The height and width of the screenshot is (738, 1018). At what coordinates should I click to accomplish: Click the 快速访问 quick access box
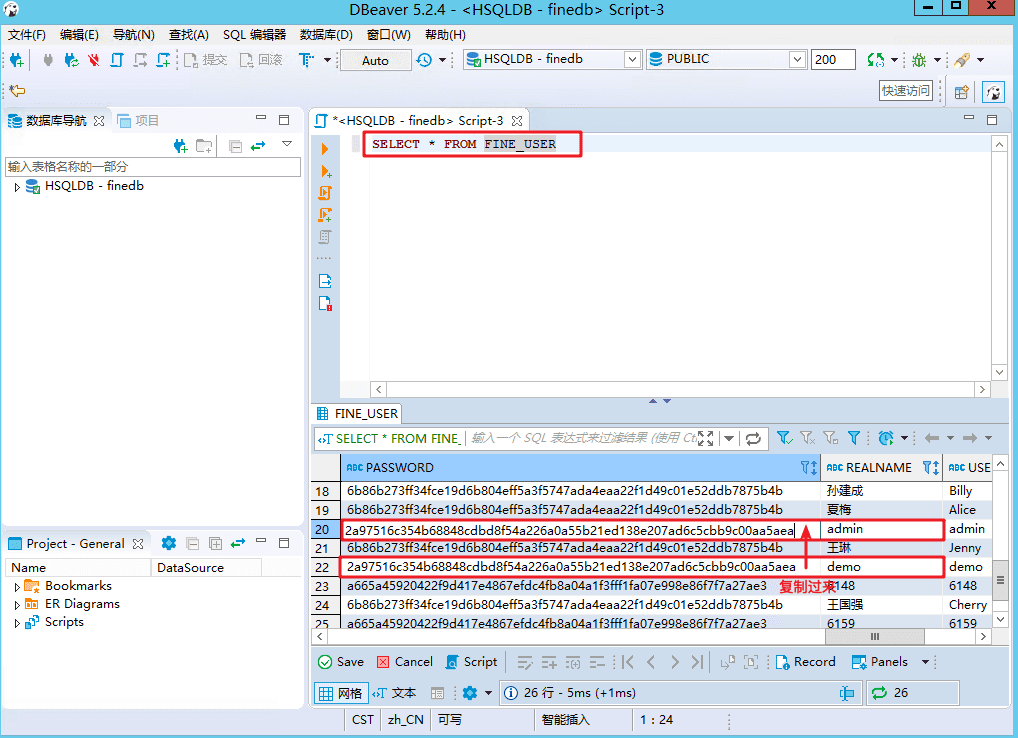tap(906, 90)
